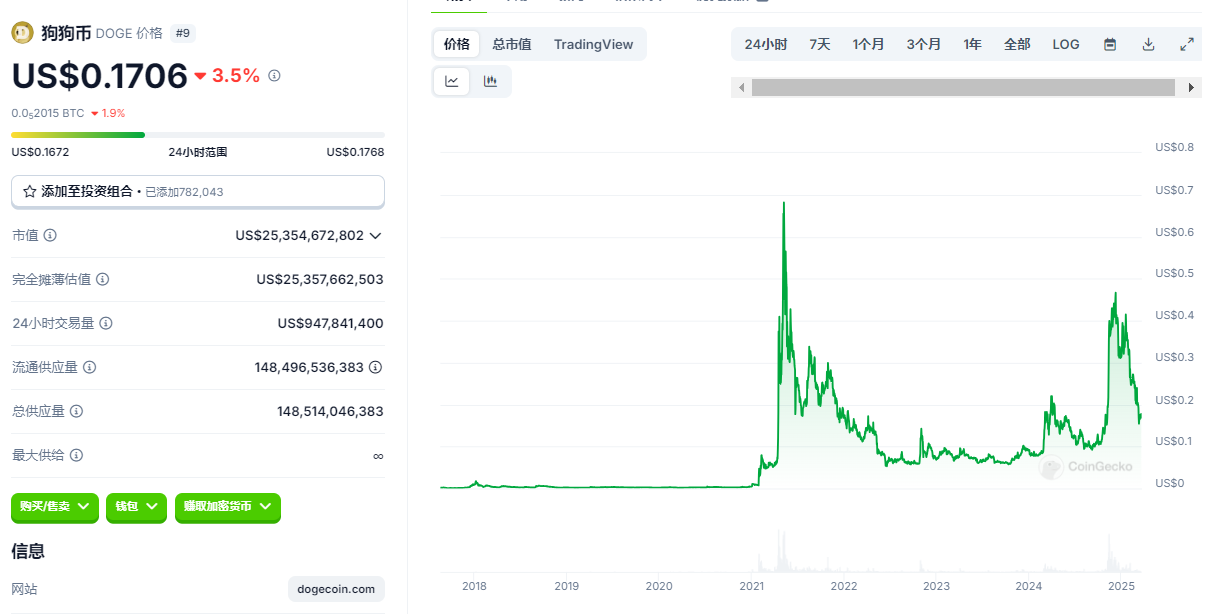
Task: Open info icon beside 完全摊薄估值
Action: [102, 279]
